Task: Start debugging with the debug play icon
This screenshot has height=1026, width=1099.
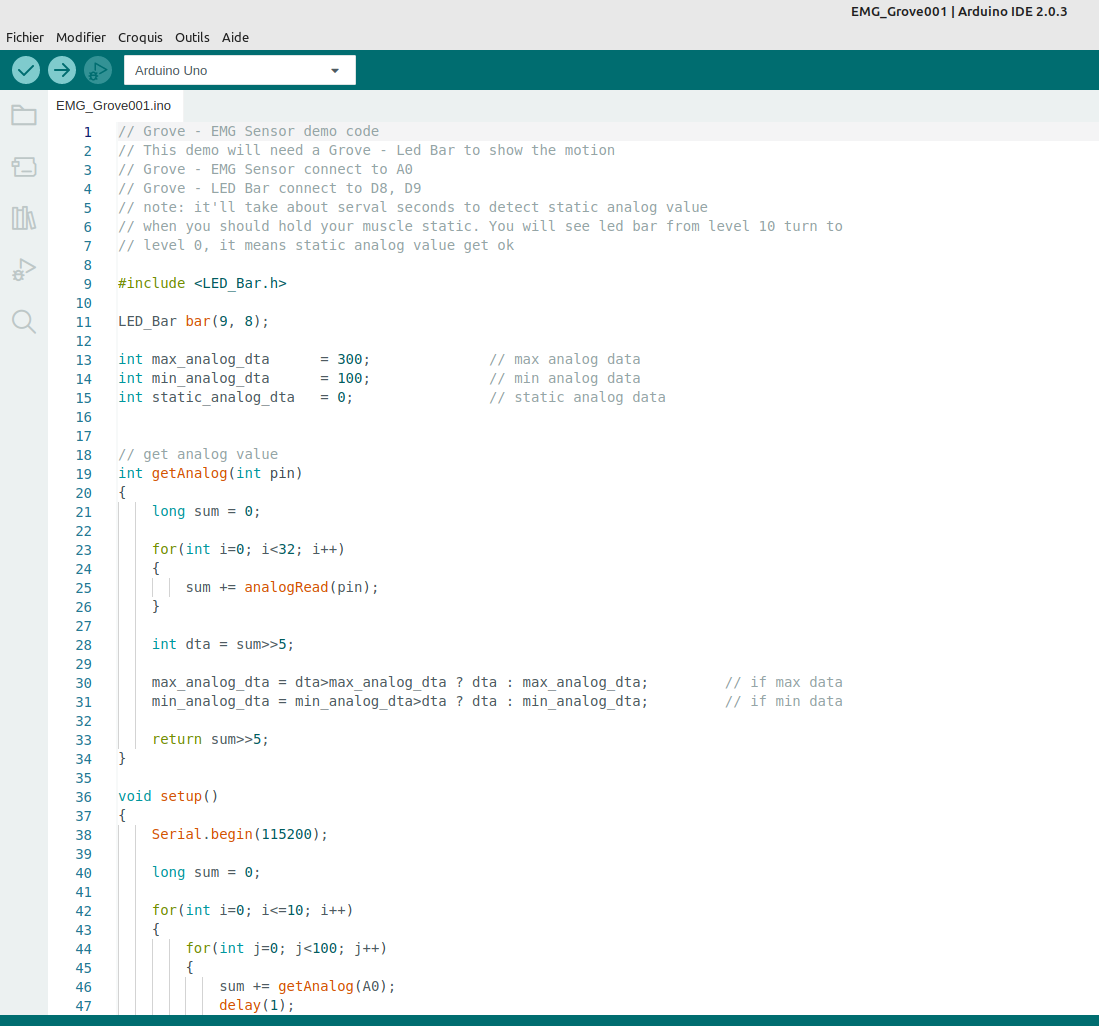Action: pyautogui.click(x=98, y=70)
